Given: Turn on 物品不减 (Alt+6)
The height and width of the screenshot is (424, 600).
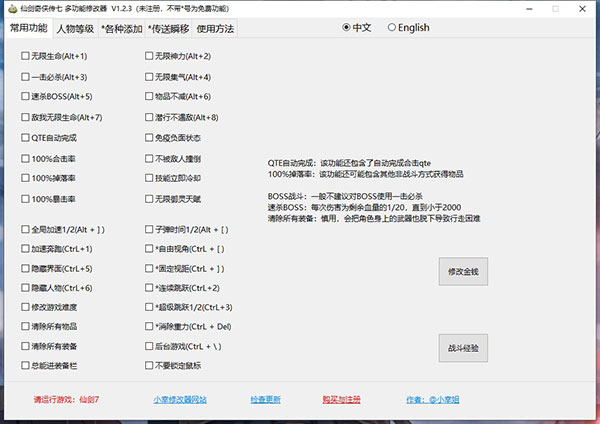Looking at the screenshot, I should tap(150, 97).
